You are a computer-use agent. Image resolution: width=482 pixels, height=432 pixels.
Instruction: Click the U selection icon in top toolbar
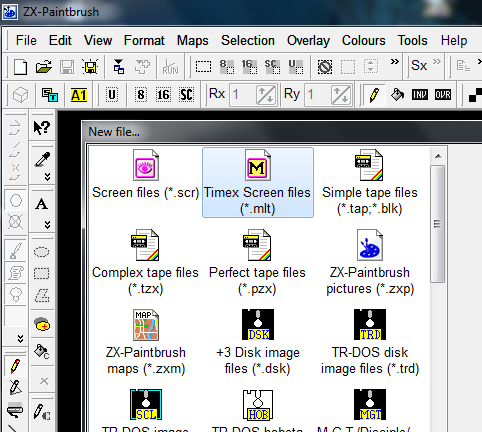click(x=295, y=66)
